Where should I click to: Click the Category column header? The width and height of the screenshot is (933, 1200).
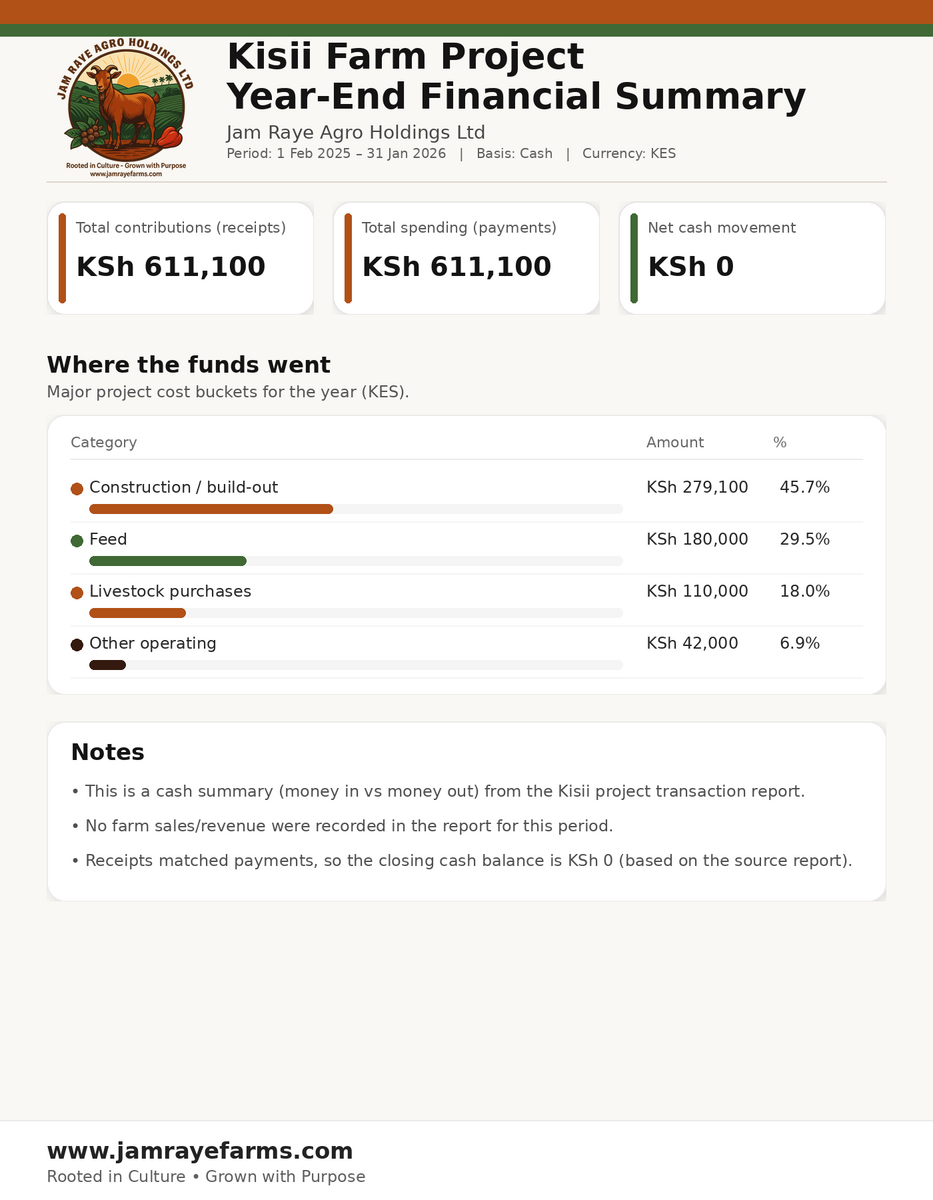point(104,442)
